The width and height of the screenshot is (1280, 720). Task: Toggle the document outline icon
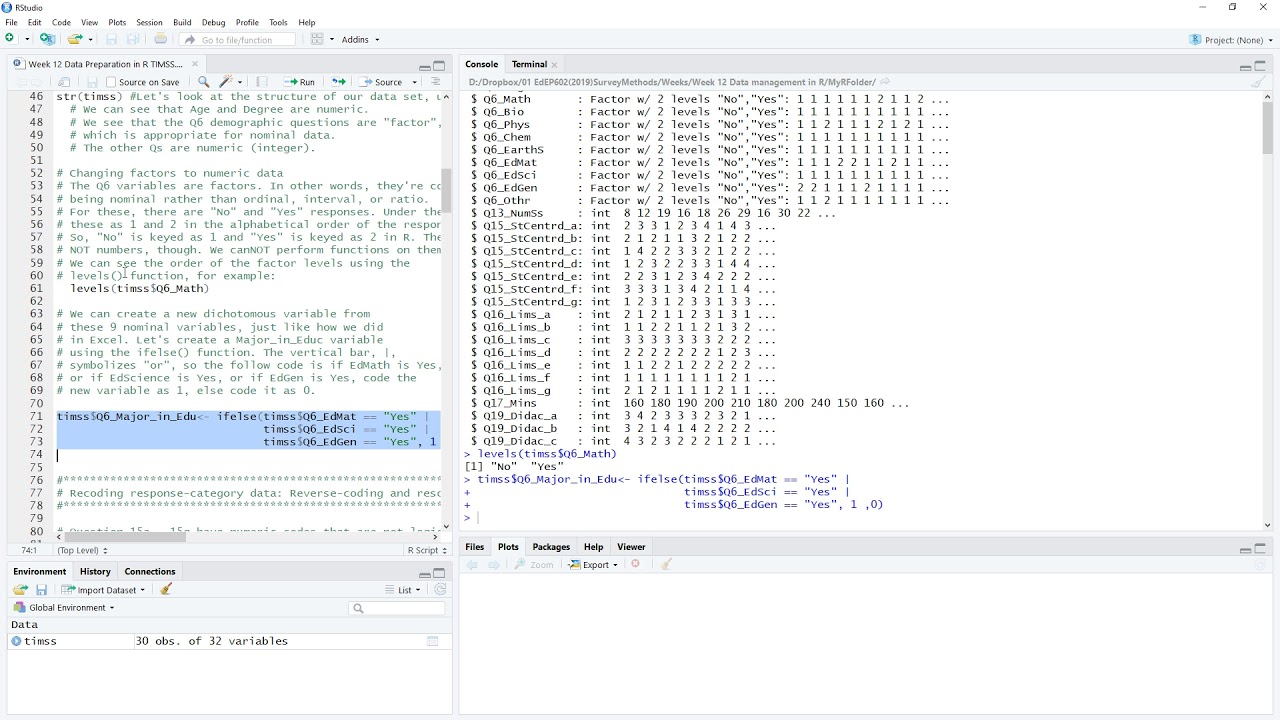tap(435, 82)
